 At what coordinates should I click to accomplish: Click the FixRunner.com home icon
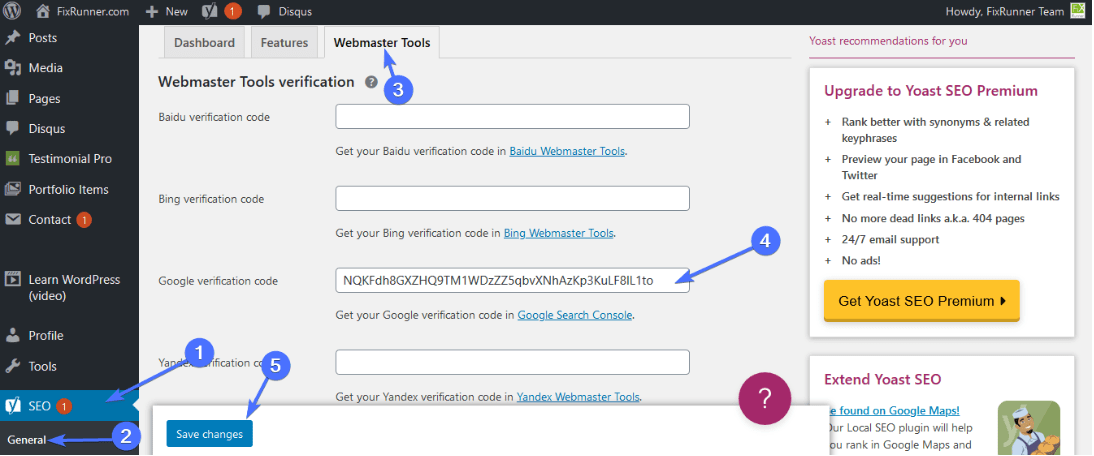coord(43,11)
